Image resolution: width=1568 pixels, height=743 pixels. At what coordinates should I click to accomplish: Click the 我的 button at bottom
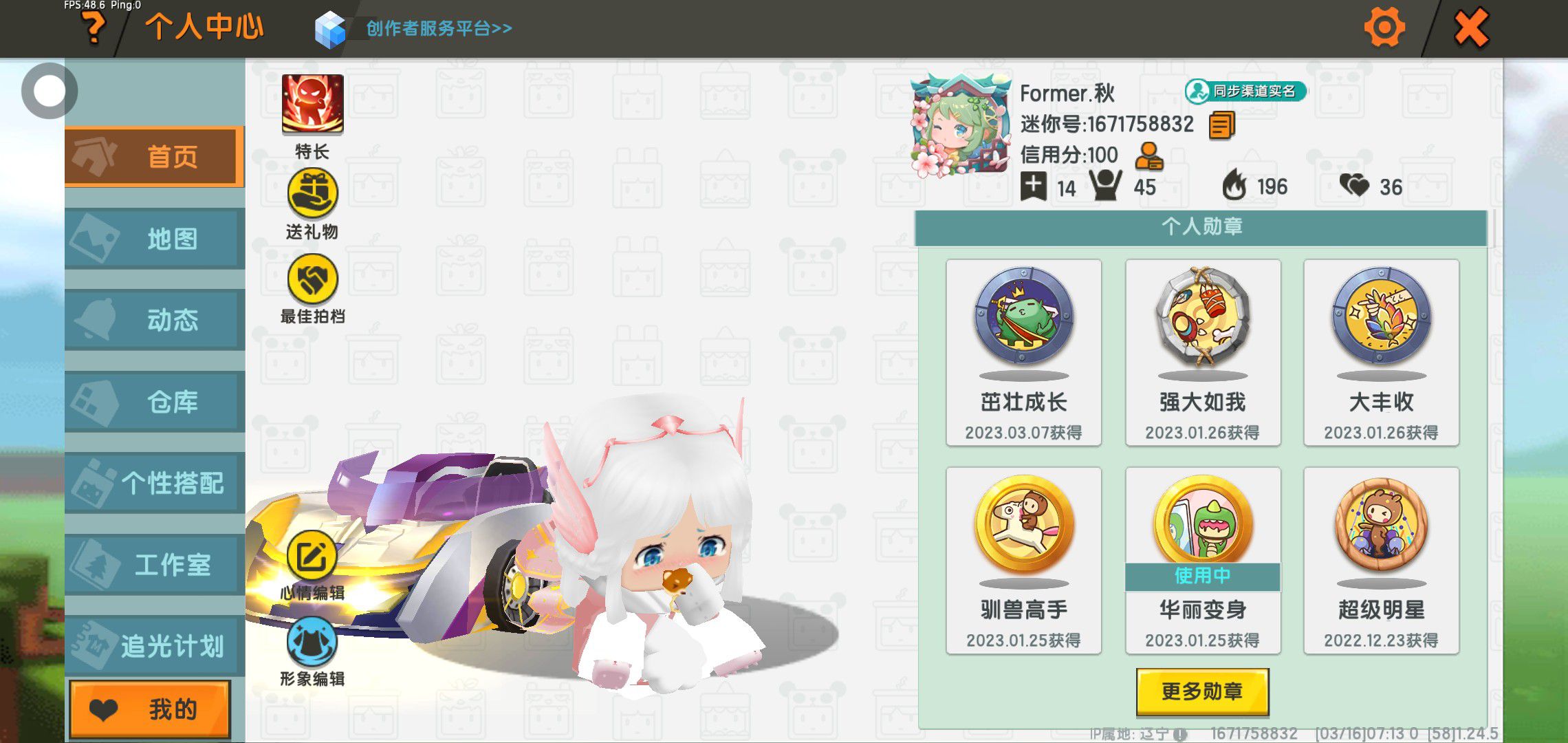click(x=150, y=709)
